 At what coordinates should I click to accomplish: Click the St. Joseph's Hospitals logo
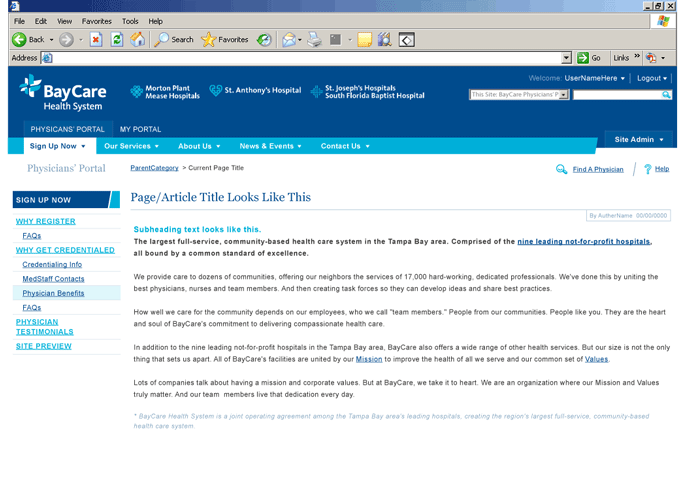click(368, 92)
